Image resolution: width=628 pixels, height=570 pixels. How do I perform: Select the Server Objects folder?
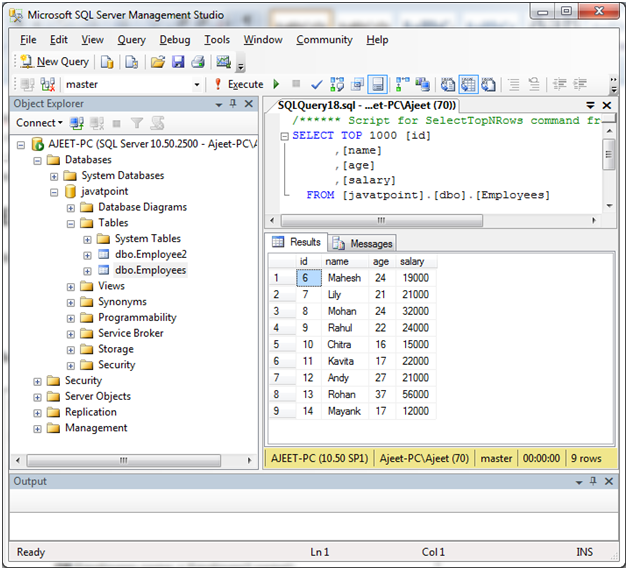point(98,397)
